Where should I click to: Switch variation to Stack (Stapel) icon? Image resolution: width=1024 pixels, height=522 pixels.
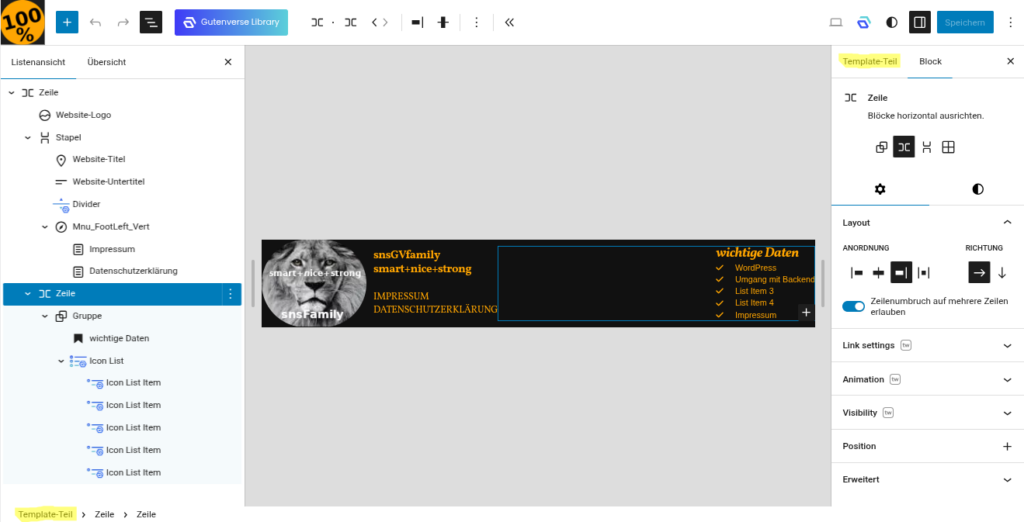pyautogui.click(x=926, y=147)
